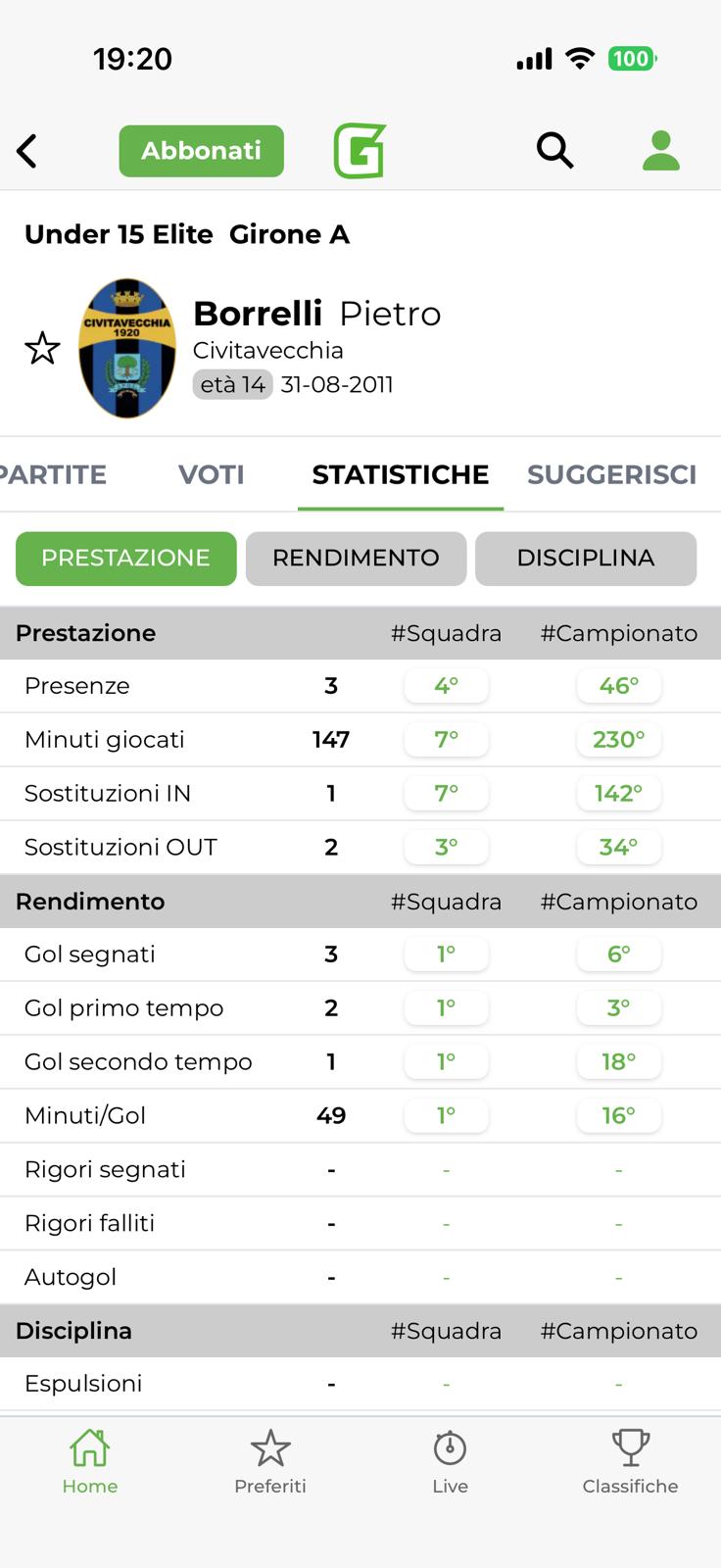This screenshot has height=1568, width=721.
Task: Open Classifiche trophy icon
Action: click(x=630, y=1460)
